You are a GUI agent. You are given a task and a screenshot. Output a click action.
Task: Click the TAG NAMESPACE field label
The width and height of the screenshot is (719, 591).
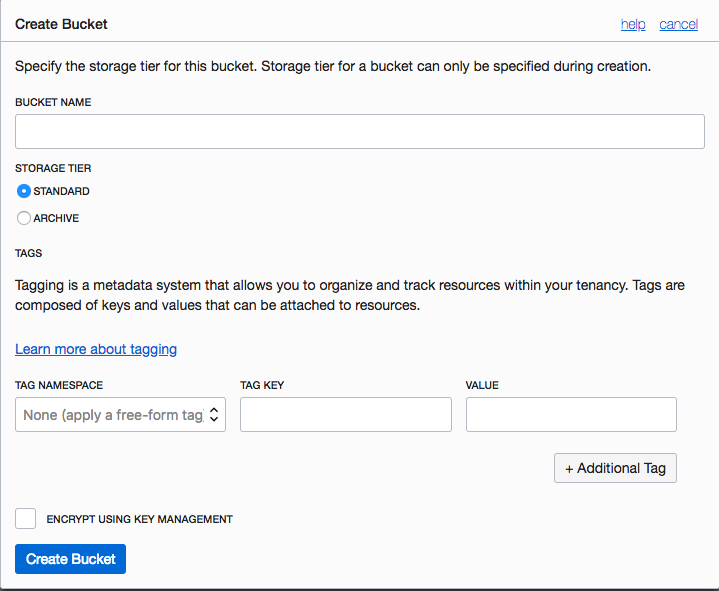pyautogui.click(x=59, y=385)
